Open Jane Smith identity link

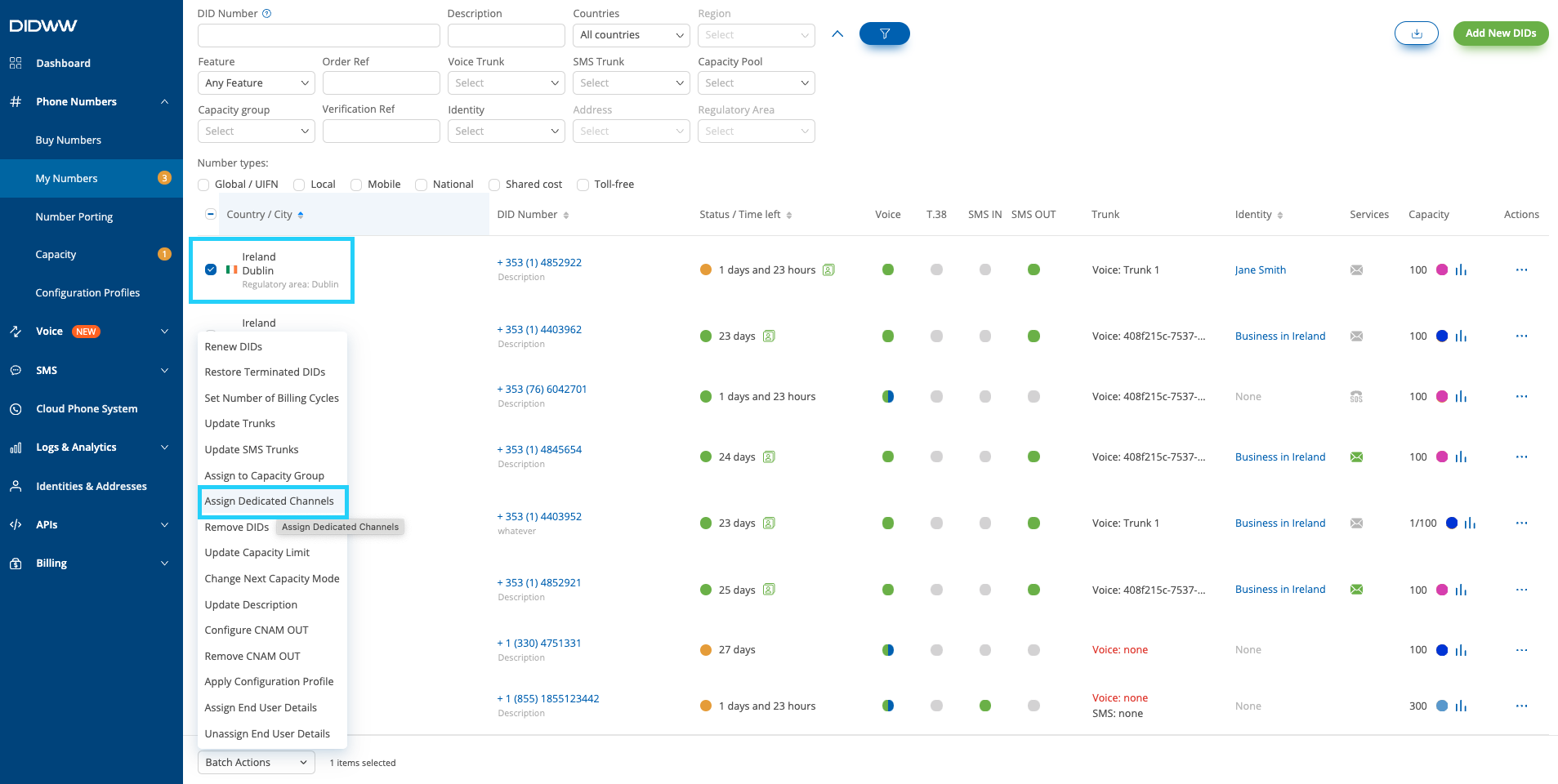pos(1260,269)
